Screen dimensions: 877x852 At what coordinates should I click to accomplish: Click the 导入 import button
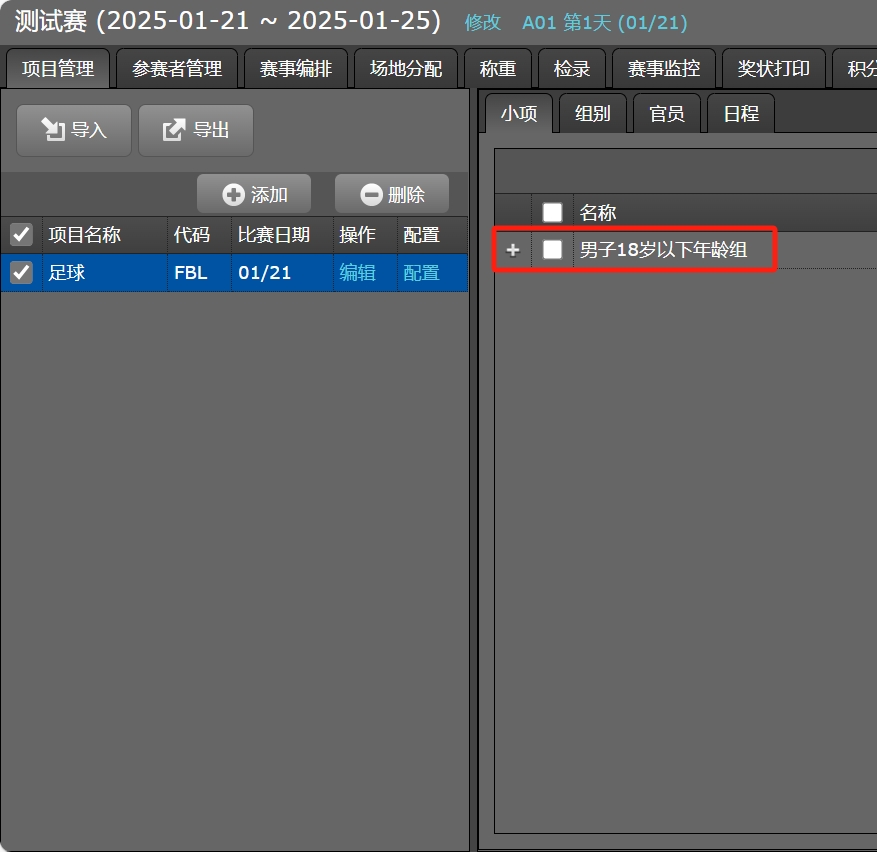[x=74, y=130]
